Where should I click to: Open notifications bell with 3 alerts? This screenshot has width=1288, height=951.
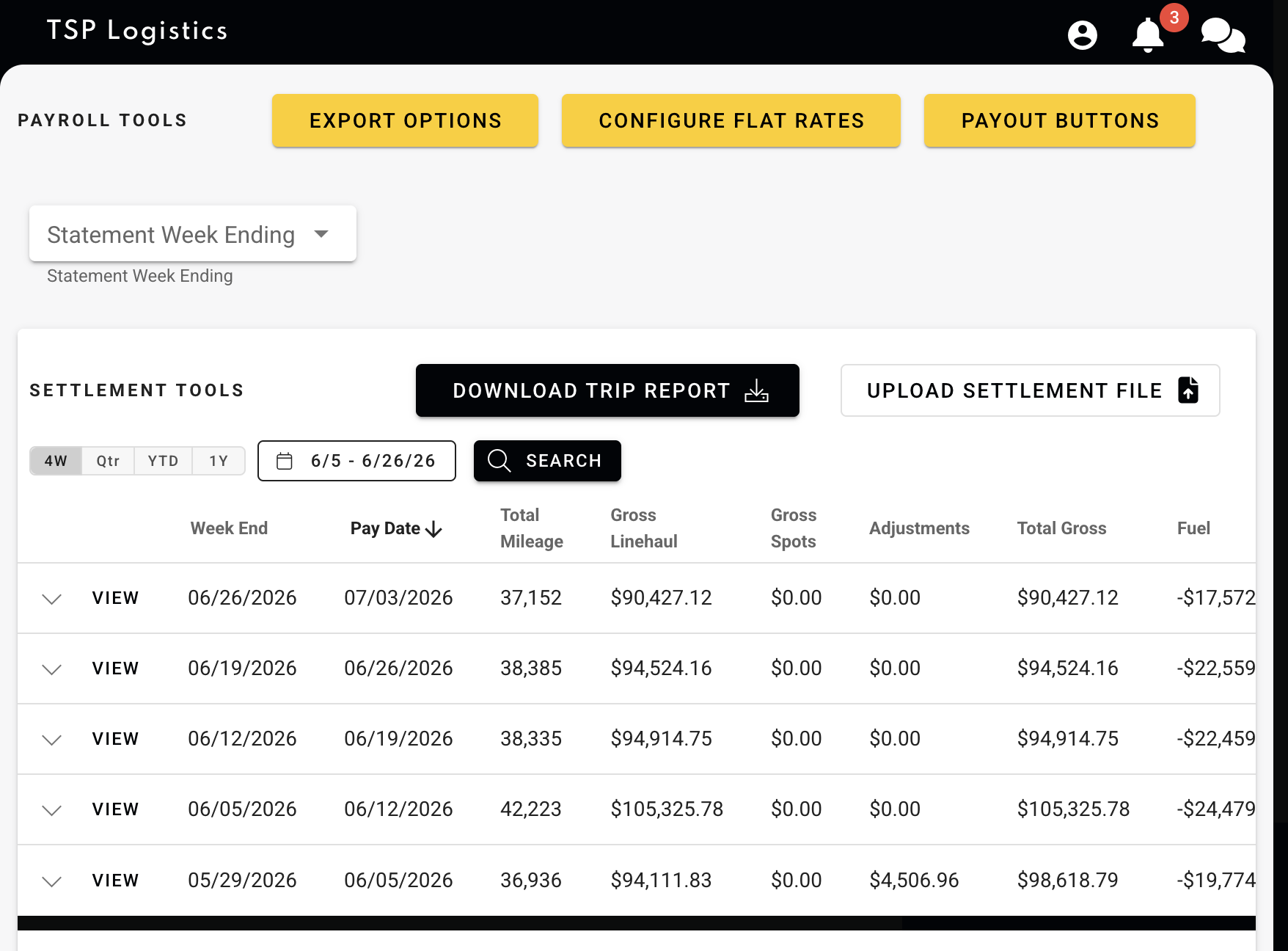coord(1148,34)
